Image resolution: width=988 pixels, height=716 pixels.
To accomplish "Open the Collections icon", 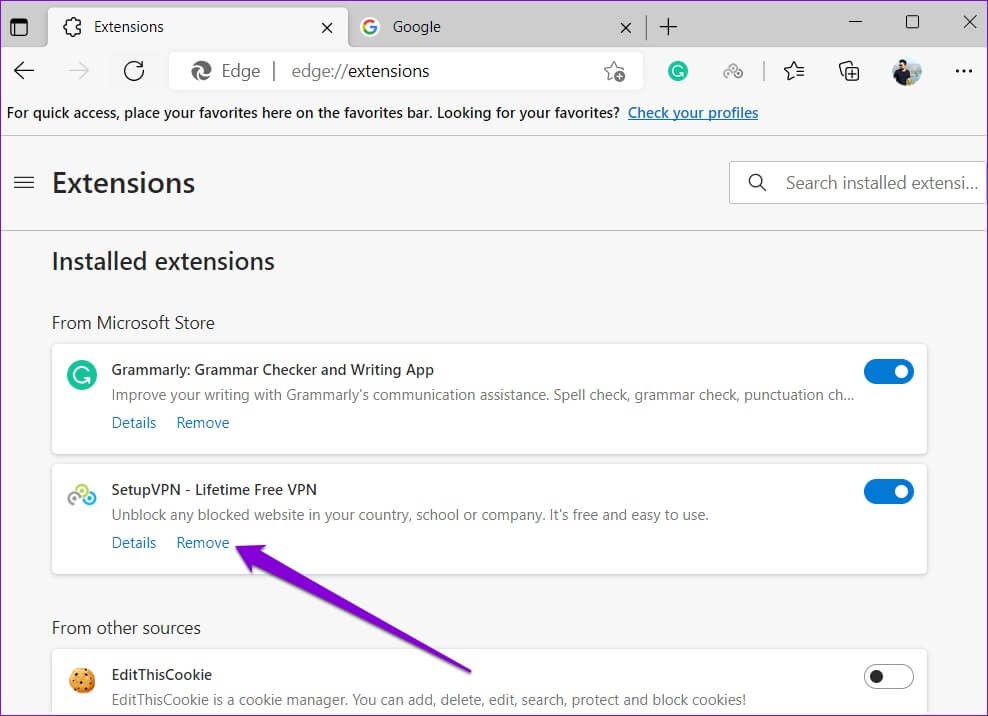I will click(x=849, y=71).
